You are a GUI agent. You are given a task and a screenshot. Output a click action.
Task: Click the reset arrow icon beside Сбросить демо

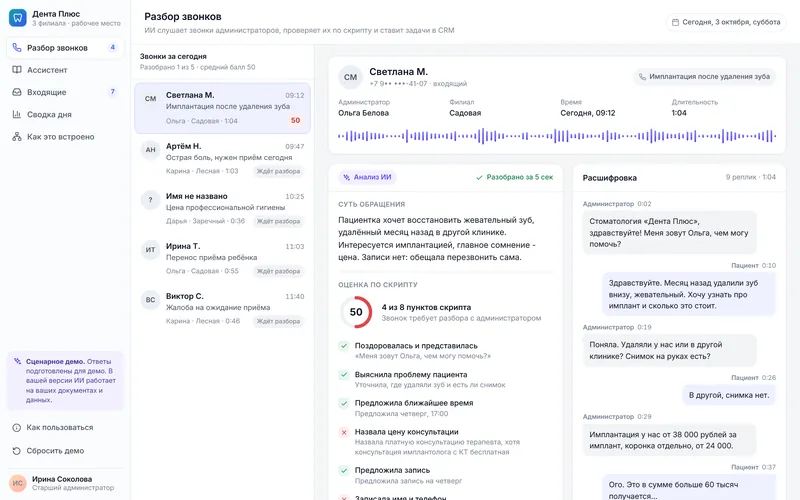[16, 451]
